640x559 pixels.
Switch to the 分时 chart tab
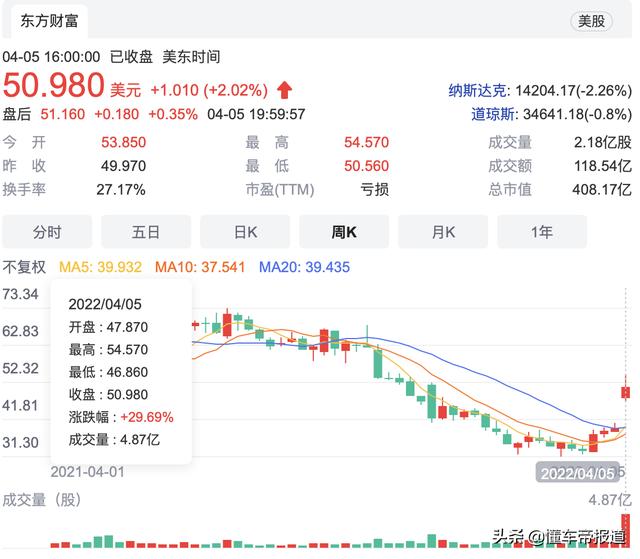click(47, 232)
